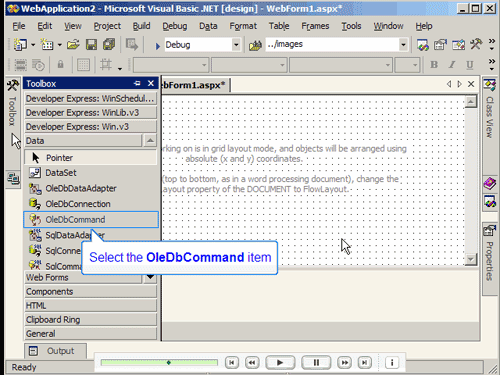Click the pause button in player controls

[316, 362]
